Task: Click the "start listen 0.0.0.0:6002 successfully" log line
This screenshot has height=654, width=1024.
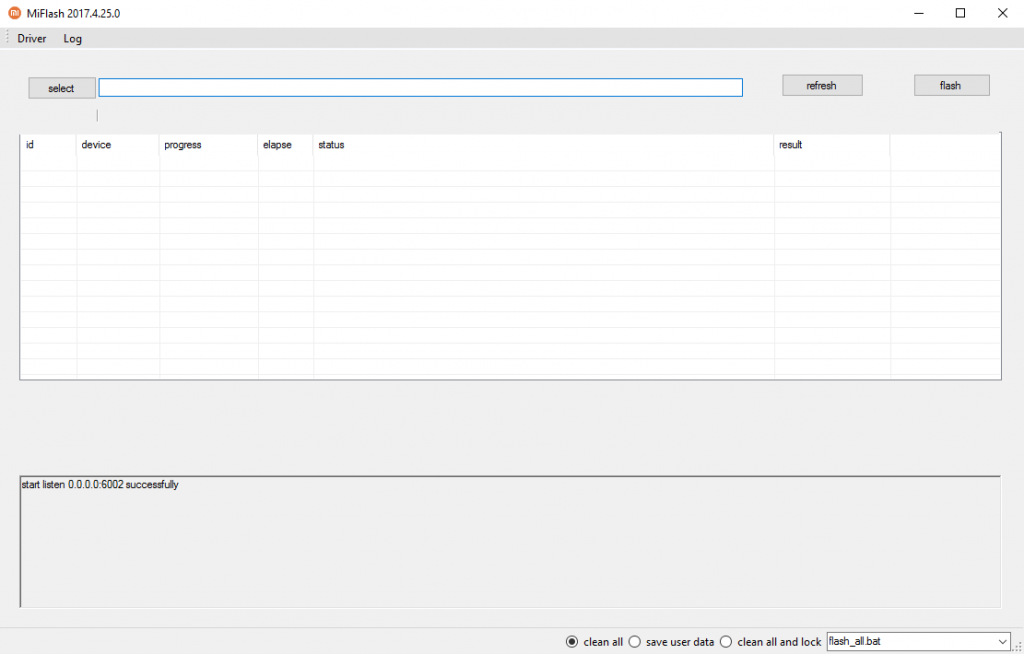Action: coord(100,485)
